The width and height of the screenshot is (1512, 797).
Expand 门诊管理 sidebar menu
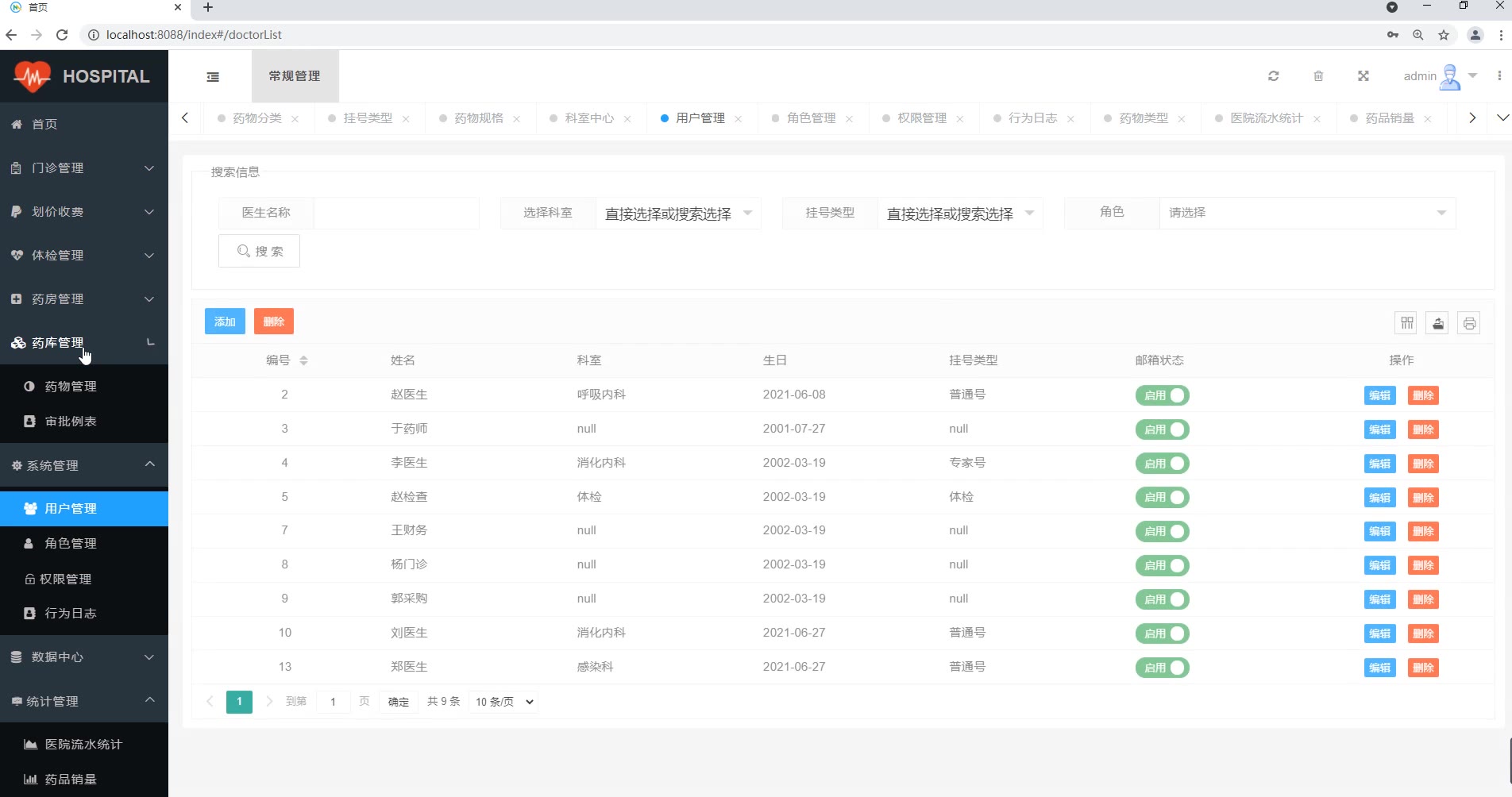point(84,168)
